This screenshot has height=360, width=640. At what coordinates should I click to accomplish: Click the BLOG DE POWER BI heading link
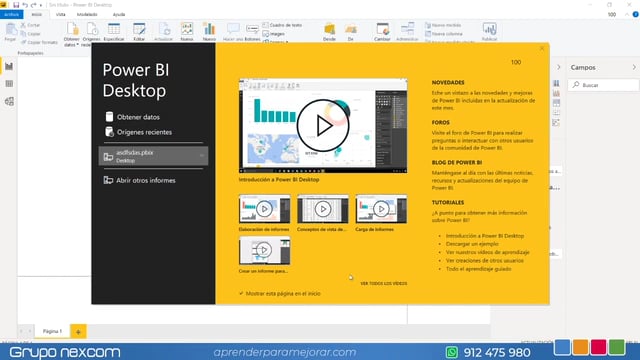click(457, 162)
